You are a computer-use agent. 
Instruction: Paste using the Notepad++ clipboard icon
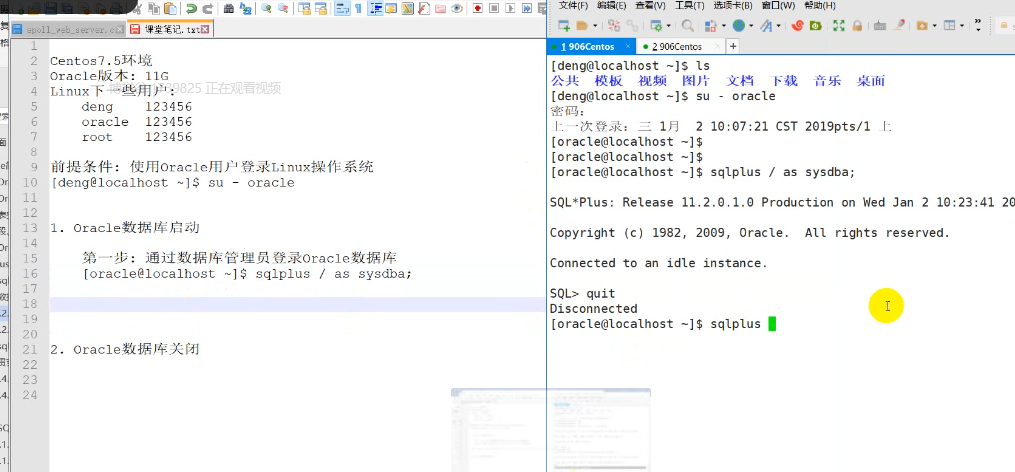coord(170,8)
